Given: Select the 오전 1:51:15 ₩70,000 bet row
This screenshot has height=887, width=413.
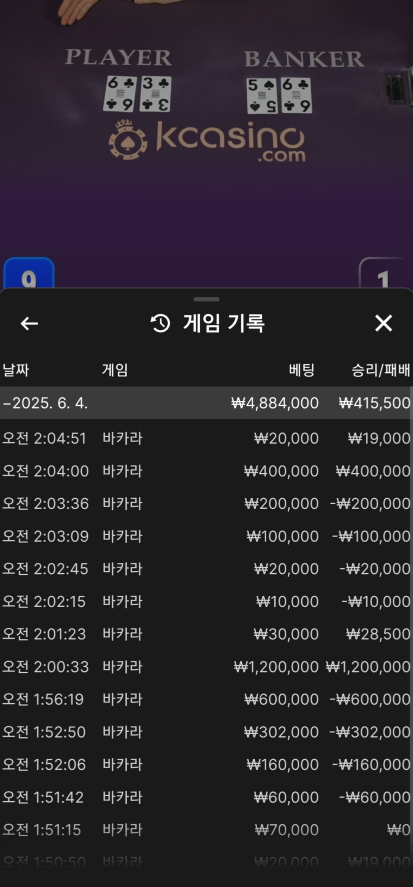Looking at the screenshot, I should coord(206,830).
